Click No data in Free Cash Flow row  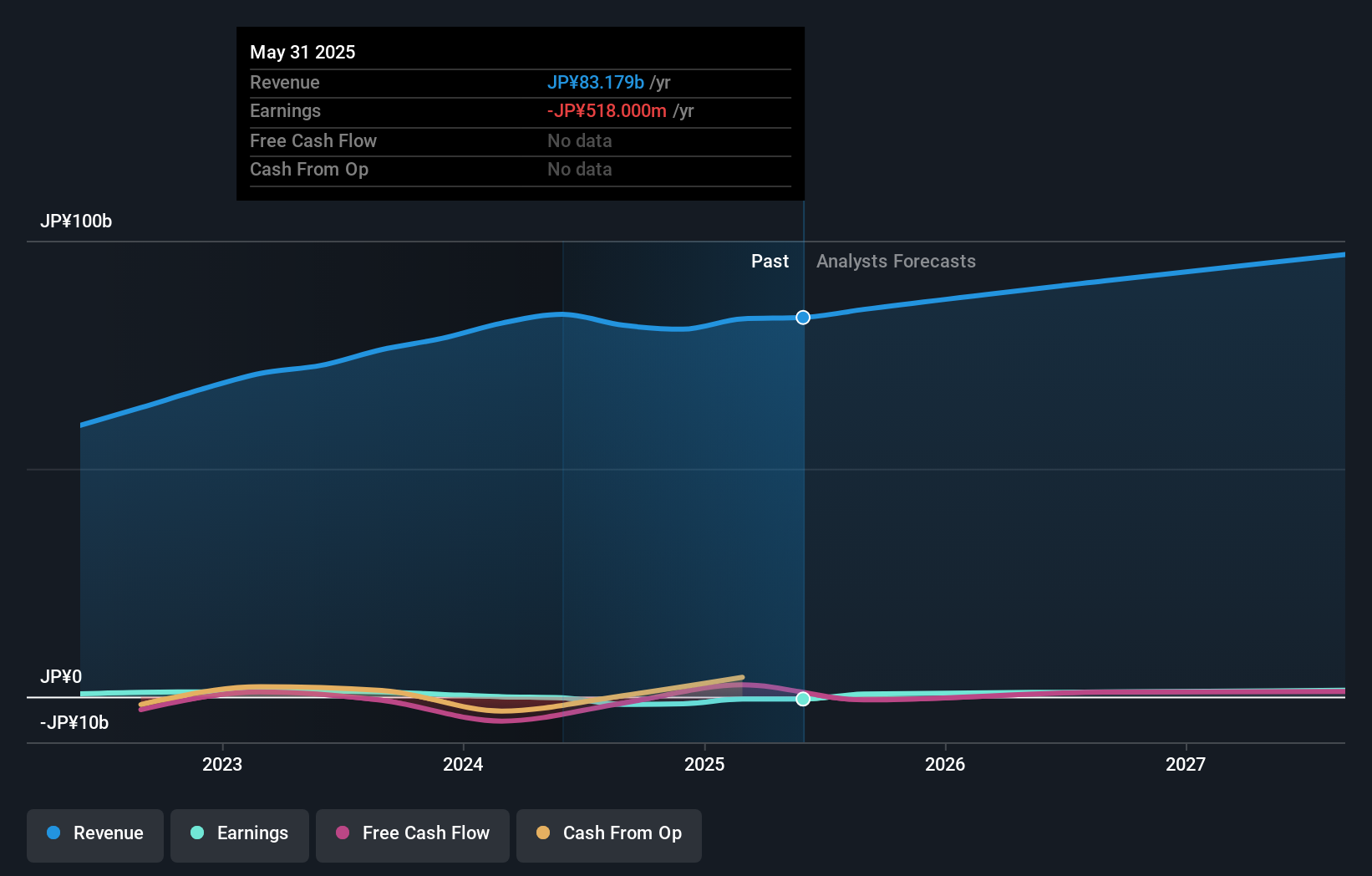pyautogui.click(x=580, y=141)
